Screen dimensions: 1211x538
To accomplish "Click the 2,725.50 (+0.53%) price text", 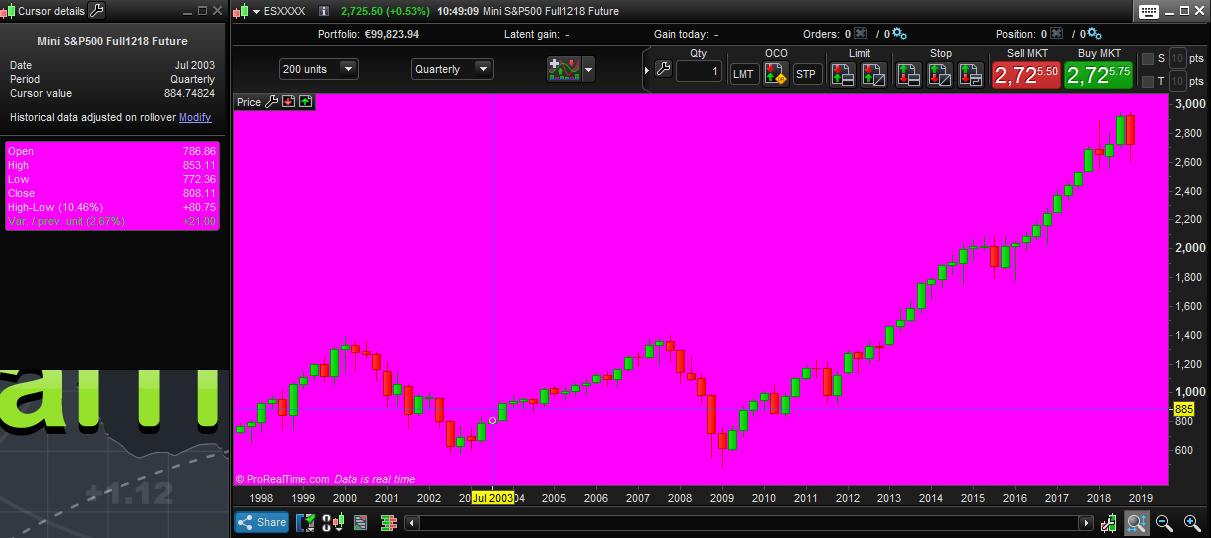I will tap(385, 11).
